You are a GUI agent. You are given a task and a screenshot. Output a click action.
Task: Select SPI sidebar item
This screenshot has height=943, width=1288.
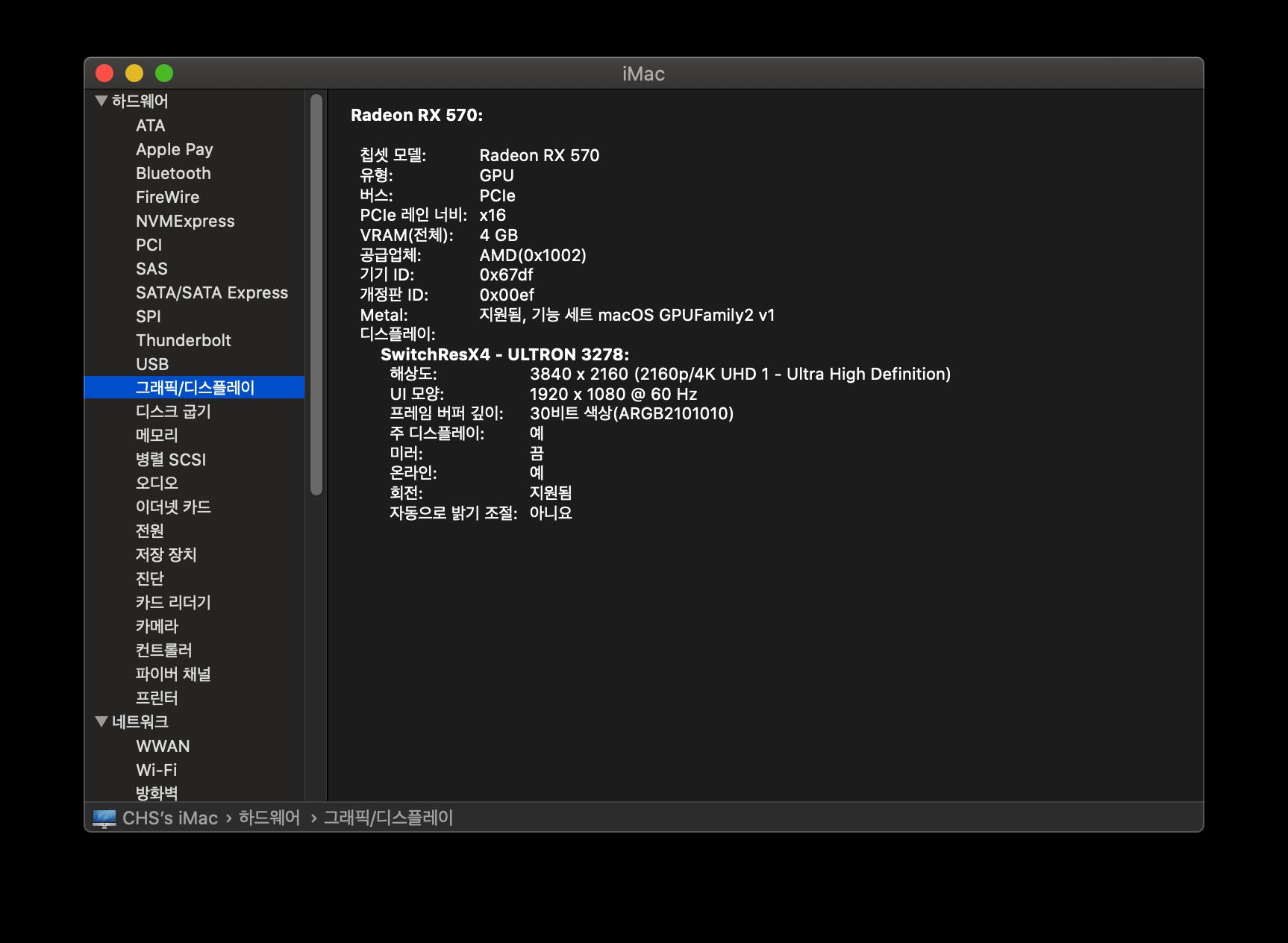click(x=149, y=316)
